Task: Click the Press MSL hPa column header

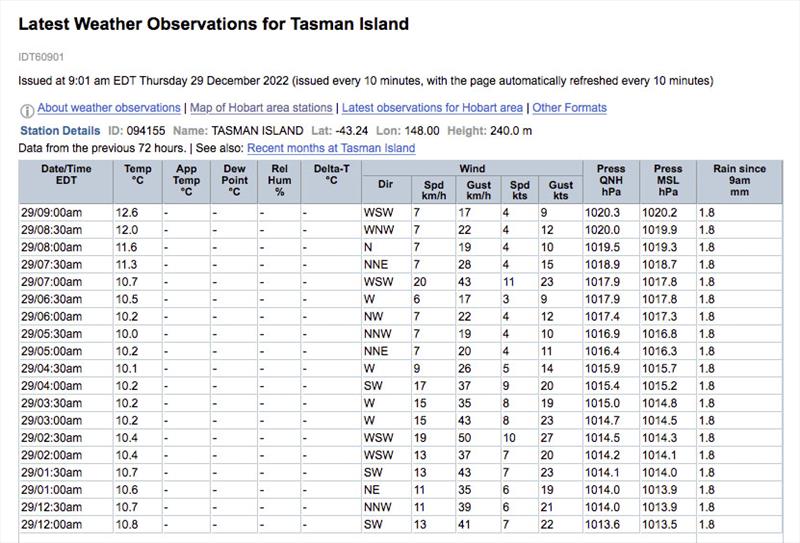Action: point(668,182)
